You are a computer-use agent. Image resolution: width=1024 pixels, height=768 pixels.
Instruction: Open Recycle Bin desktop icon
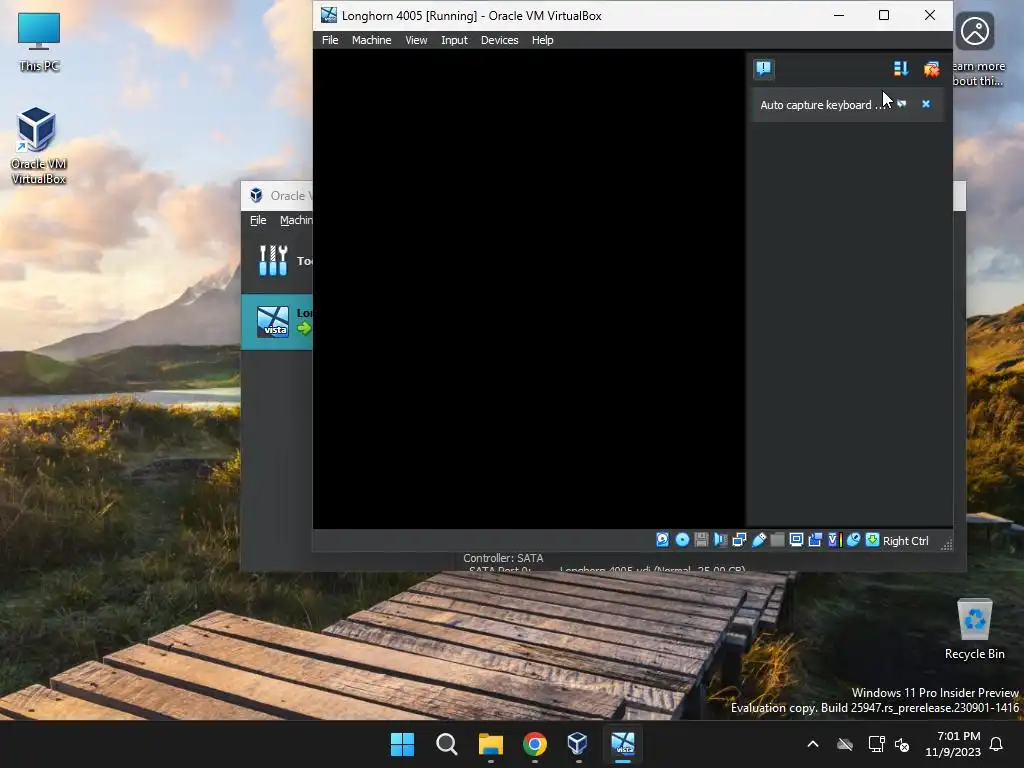[974, 630]
